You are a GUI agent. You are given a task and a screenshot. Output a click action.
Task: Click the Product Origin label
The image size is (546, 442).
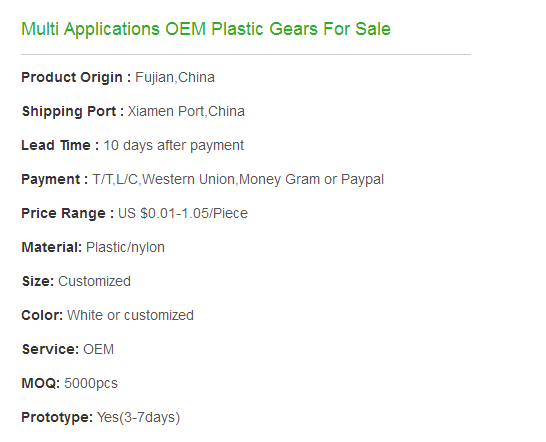[76, 77]
